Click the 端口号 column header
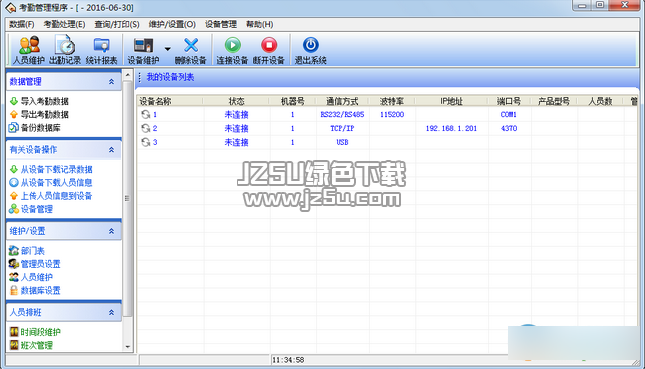This screenshot has height=369, width=645. point(509,101)
